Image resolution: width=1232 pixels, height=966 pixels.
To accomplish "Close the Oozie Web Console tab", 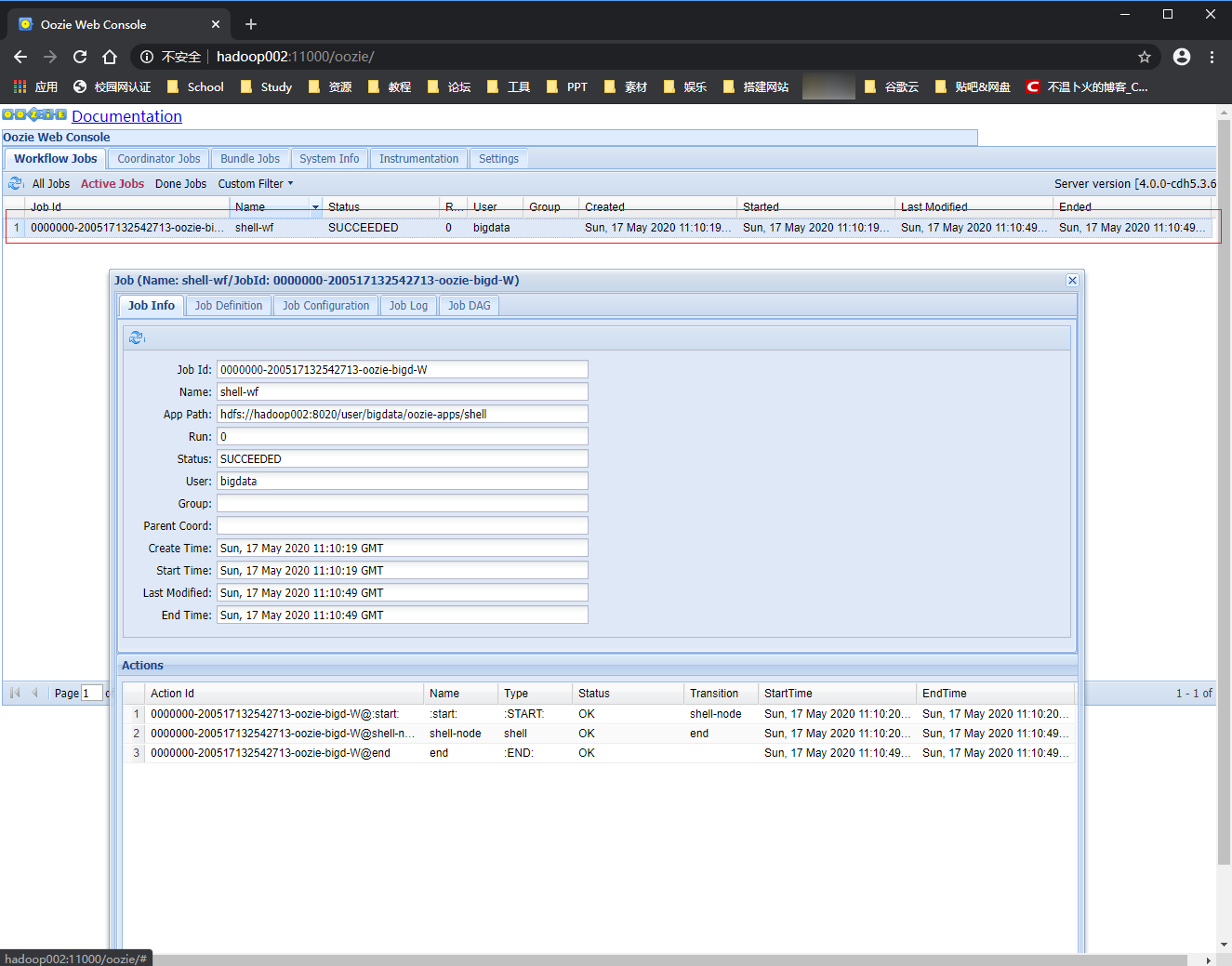I will pyautogui.click(x=216, y=24).
